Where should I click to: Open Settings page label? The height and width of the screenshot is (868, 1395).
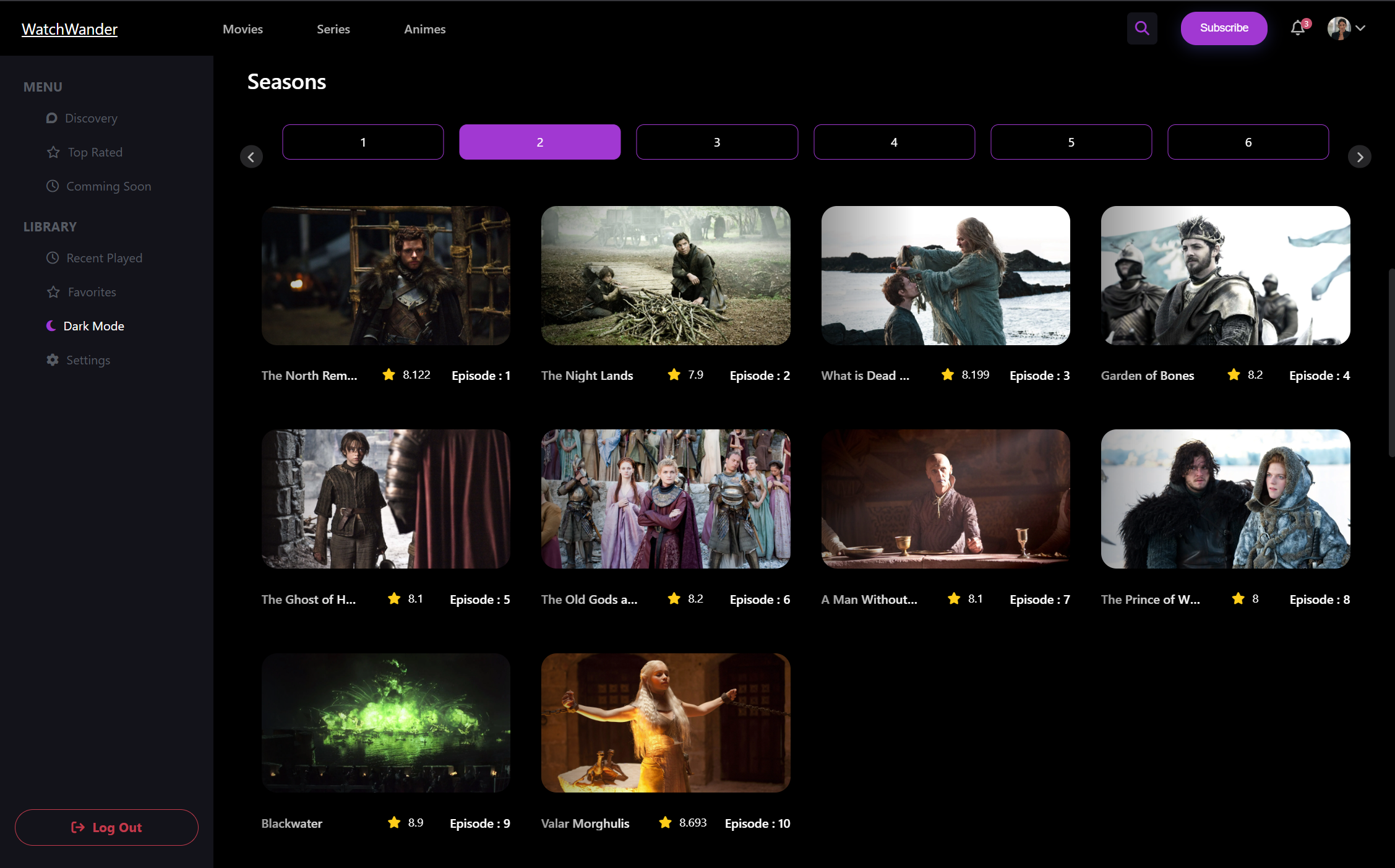point(88,360)
